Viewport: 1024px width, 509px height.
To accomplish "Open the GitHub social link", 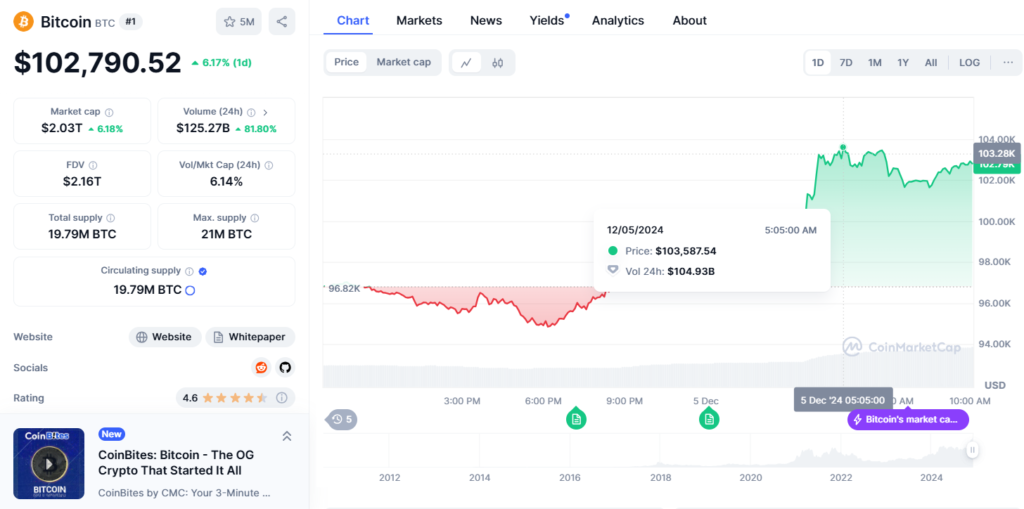I will pos(284,367).
